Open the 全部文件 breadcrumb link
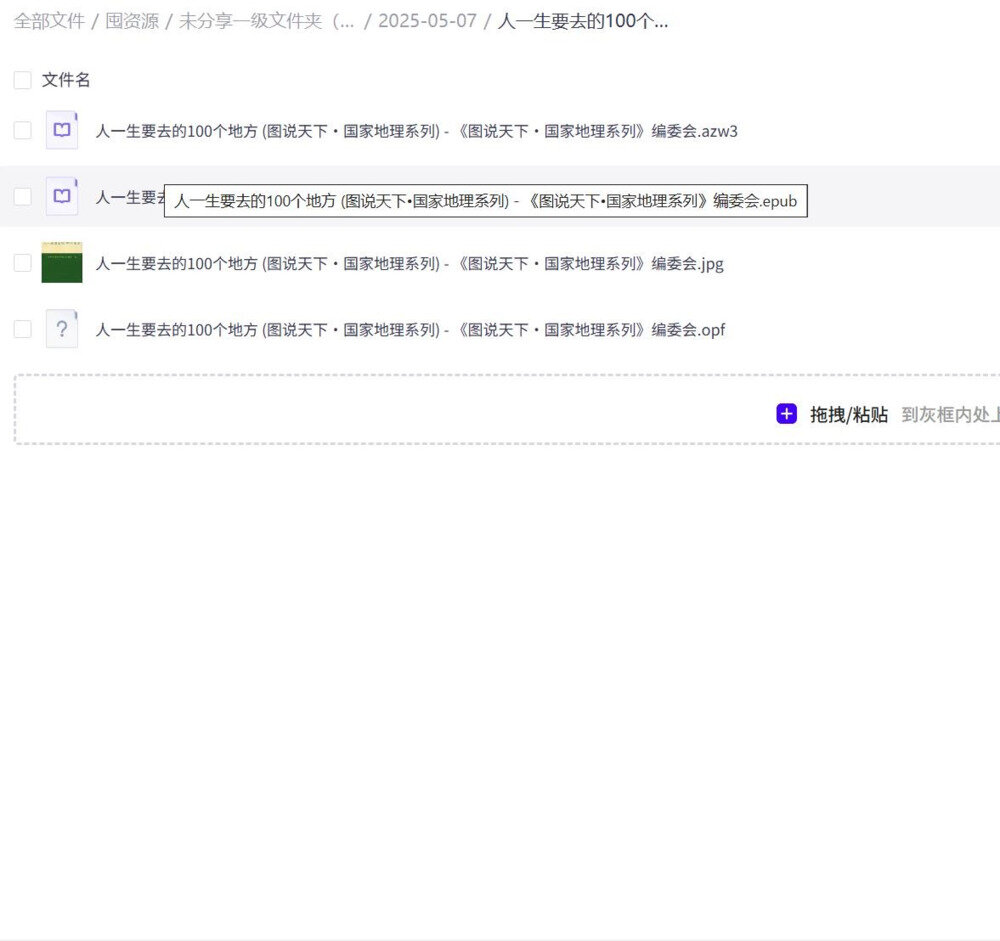The width and height of the screenshot is (1000, 941). (49, 20)
